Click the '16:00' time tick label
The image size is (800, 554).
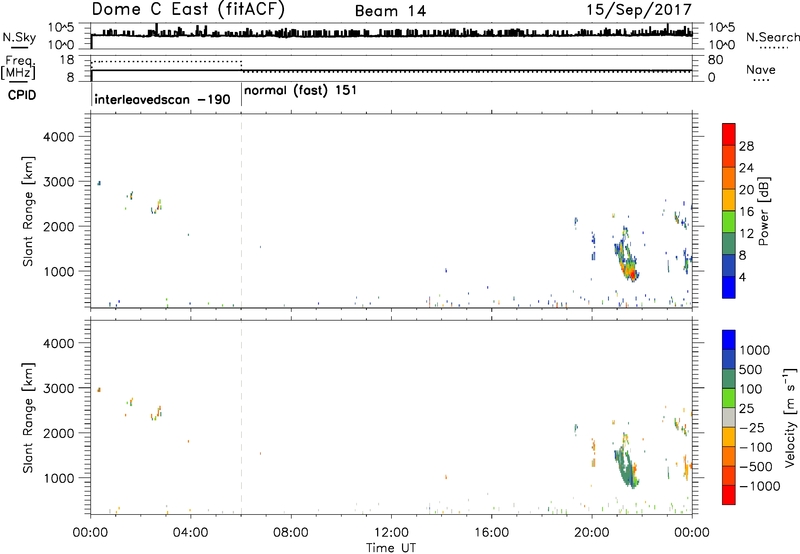coord(491,533)
